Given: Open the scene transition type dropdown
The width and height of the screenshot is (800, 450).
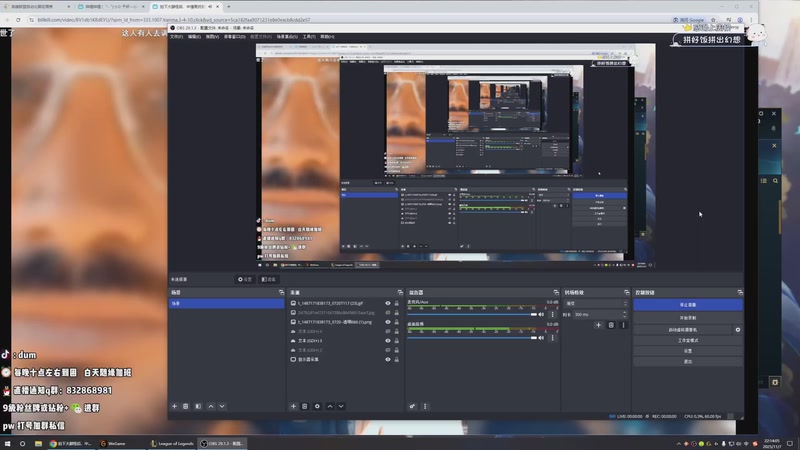Looking at the screenshot, I should pos(595,303).
